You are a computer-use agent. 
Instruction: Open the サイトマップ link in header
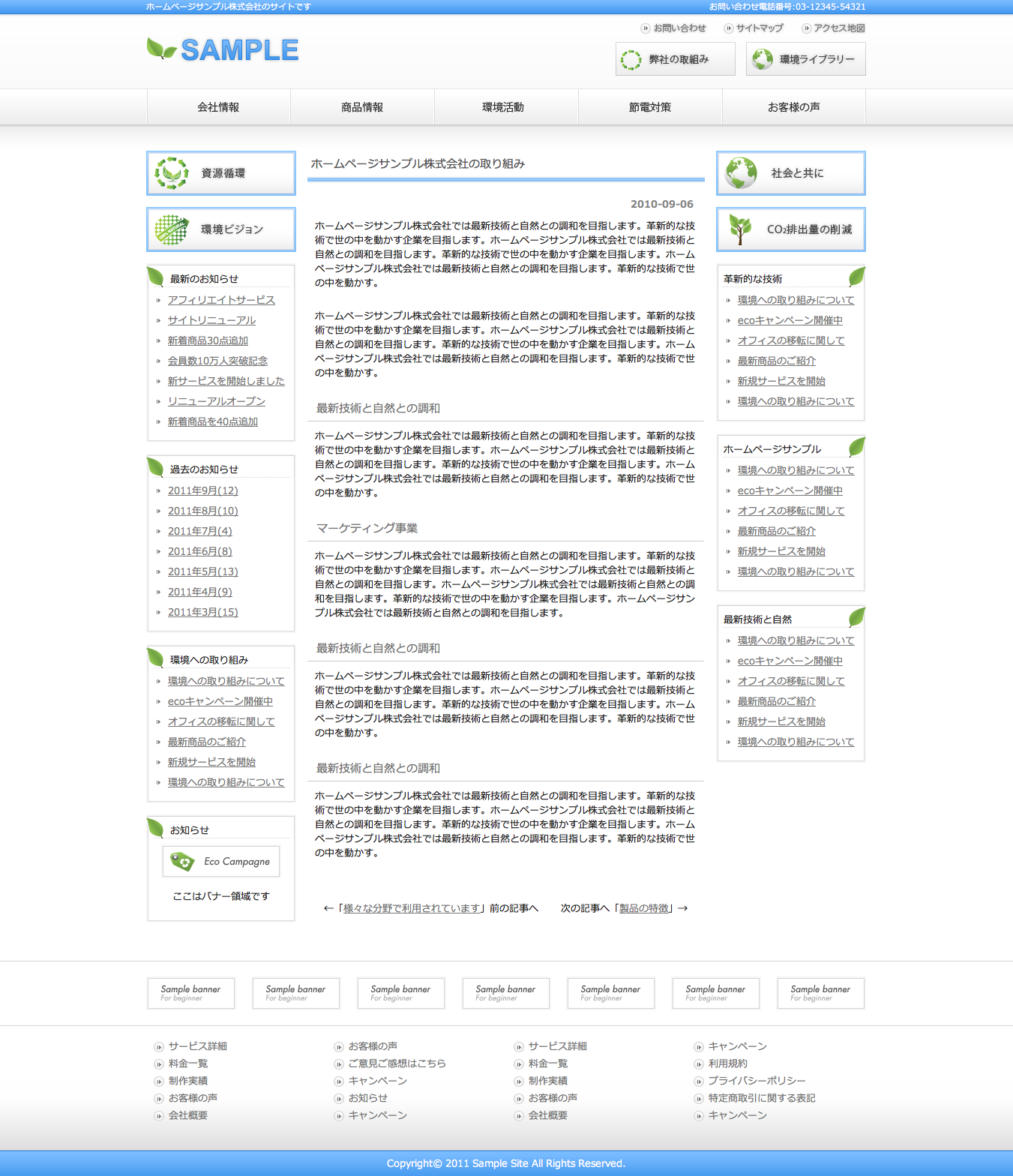pyautogui.click(x=759, y=28)
